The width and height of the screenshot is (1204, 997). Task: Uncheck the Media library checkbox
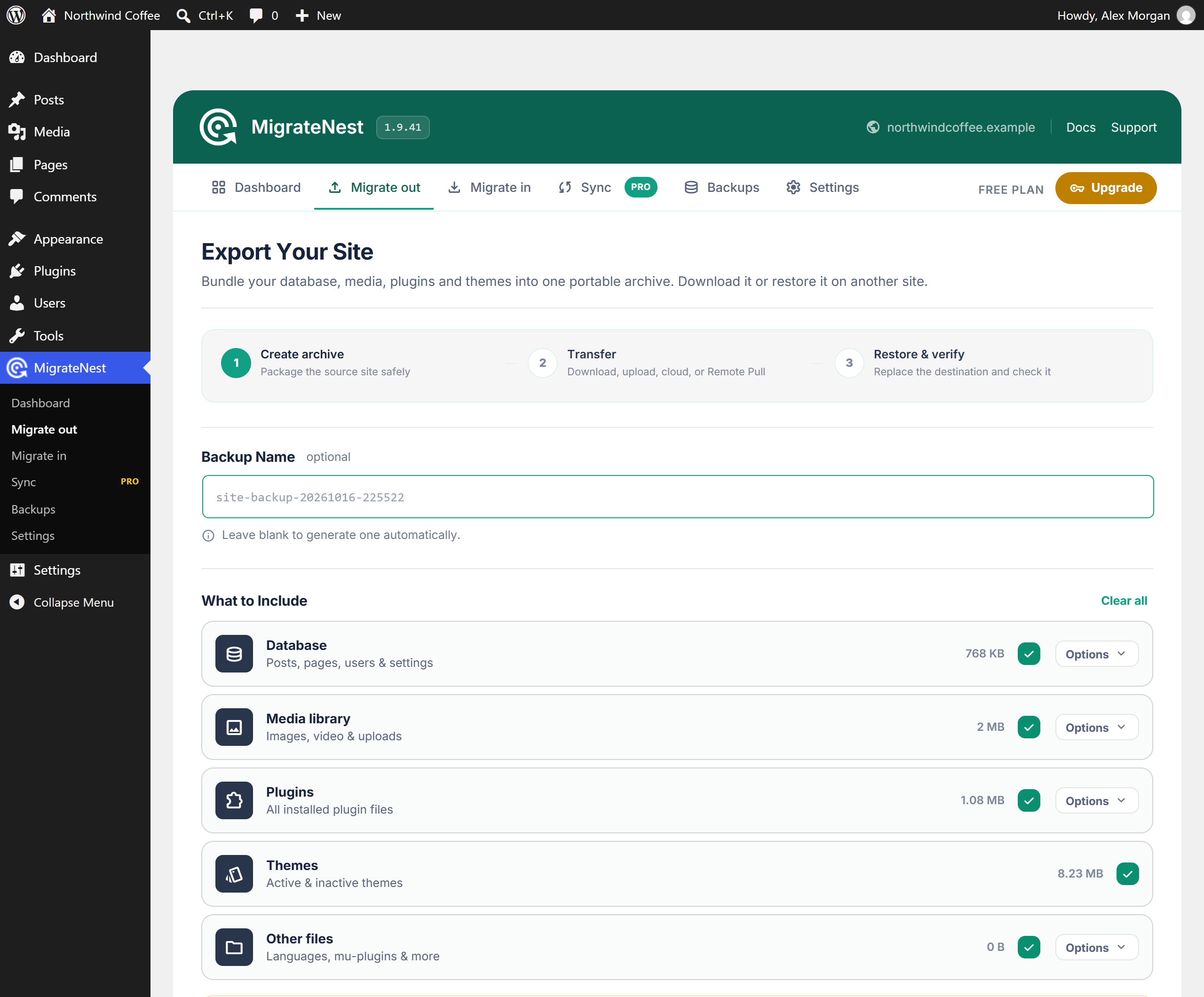pyautogui.click(x=1029, y=727)
